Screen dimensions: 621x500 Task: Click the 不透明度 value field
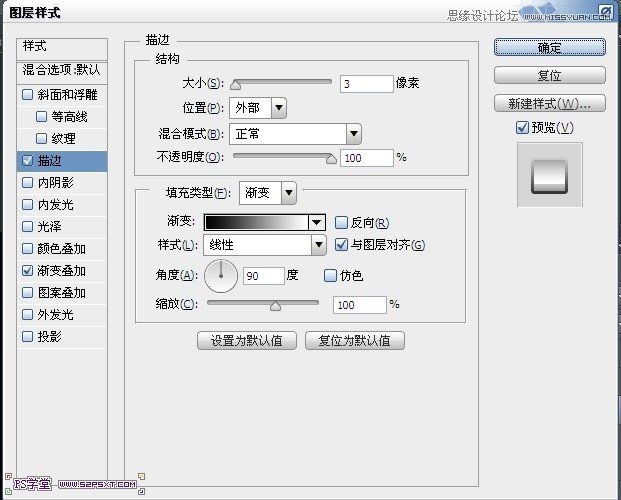pyautogui.click(x=366, y=158)
